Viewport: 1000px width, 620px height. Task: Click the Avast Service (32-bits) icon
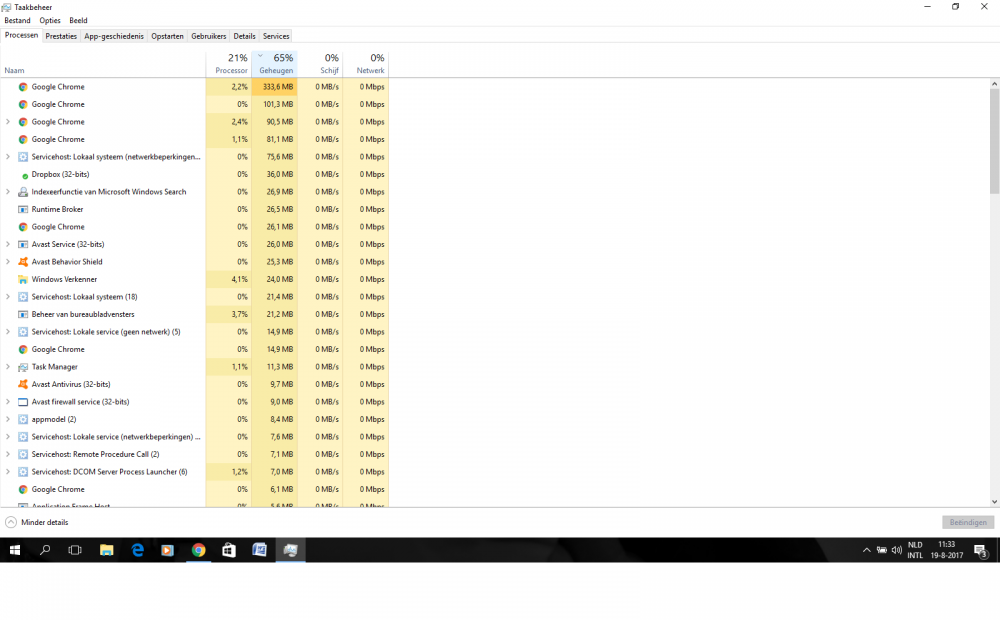coord(23,244)
